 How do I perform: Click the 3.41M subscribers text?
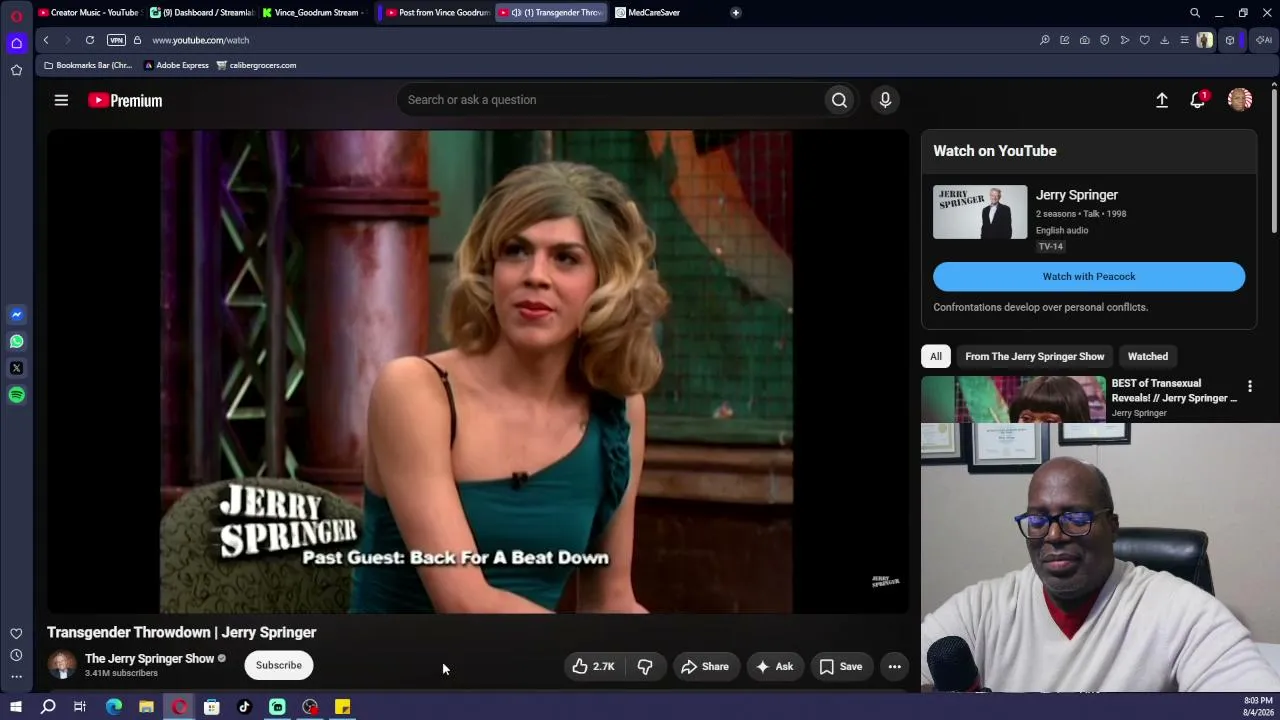[x=121, y=673]
